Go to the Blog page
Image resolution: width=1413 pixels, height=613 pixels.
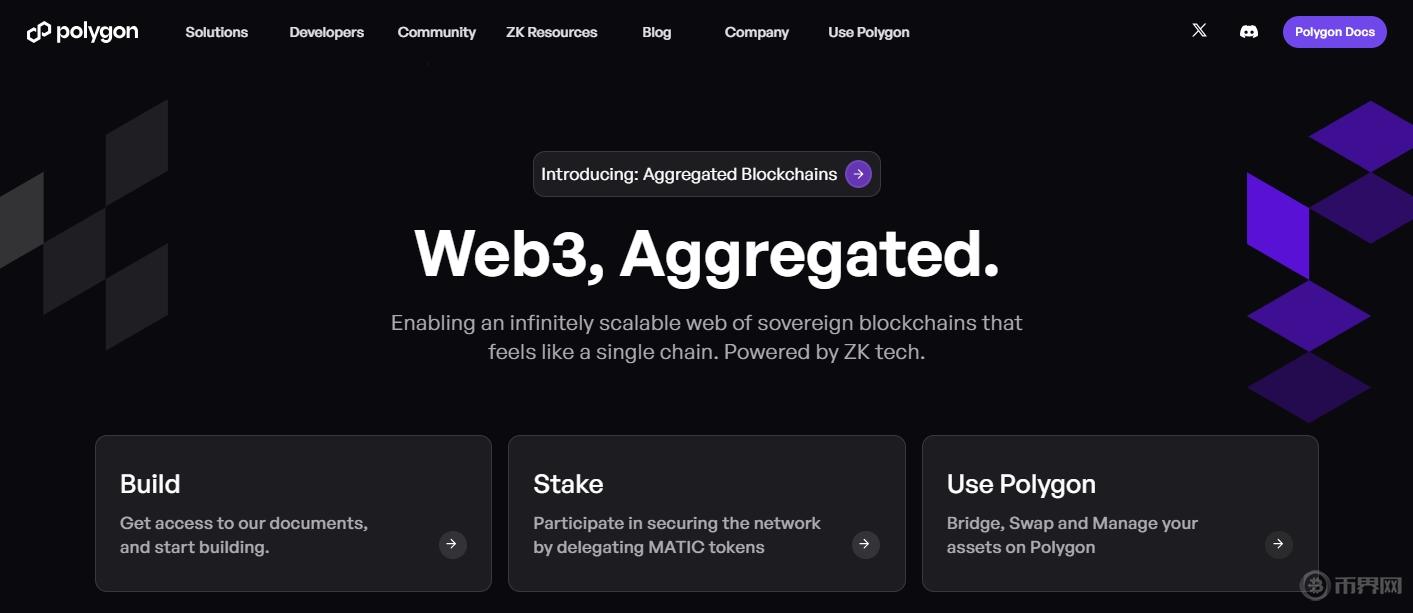[x=656, y=32]
